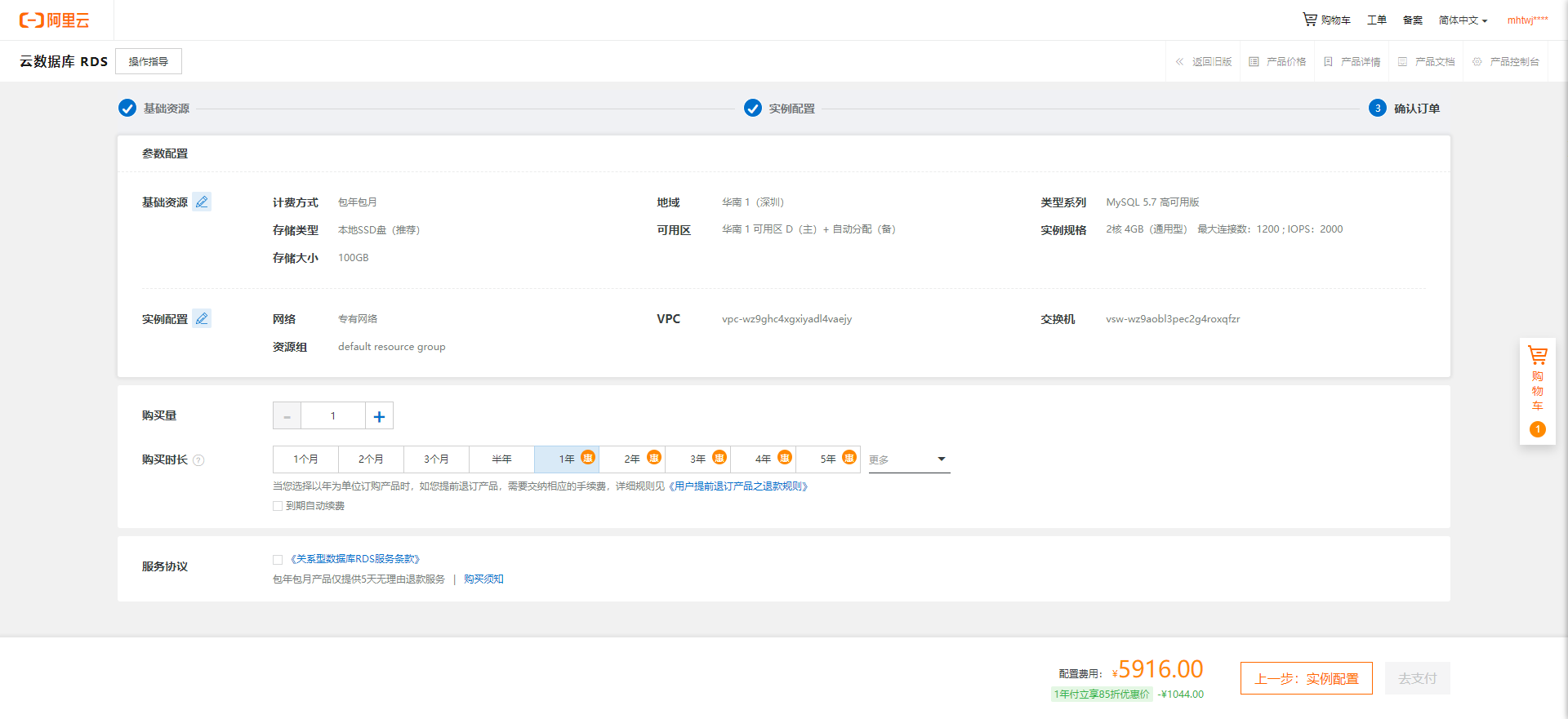This screenshot has height=719, width=1568.
Task: Open 工单 in the top menu
Action: coord(1377,20)
